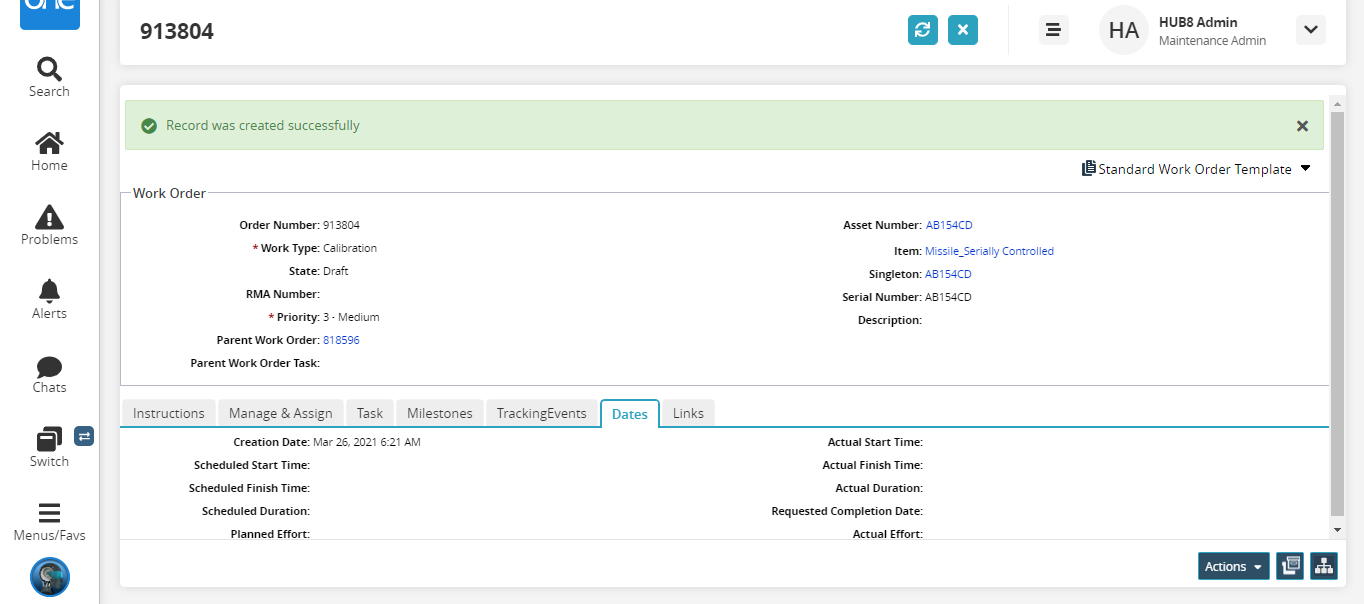Click the refresh icon in header
This screenshot has width=1364, height=604.
click(x=922, y=30)
